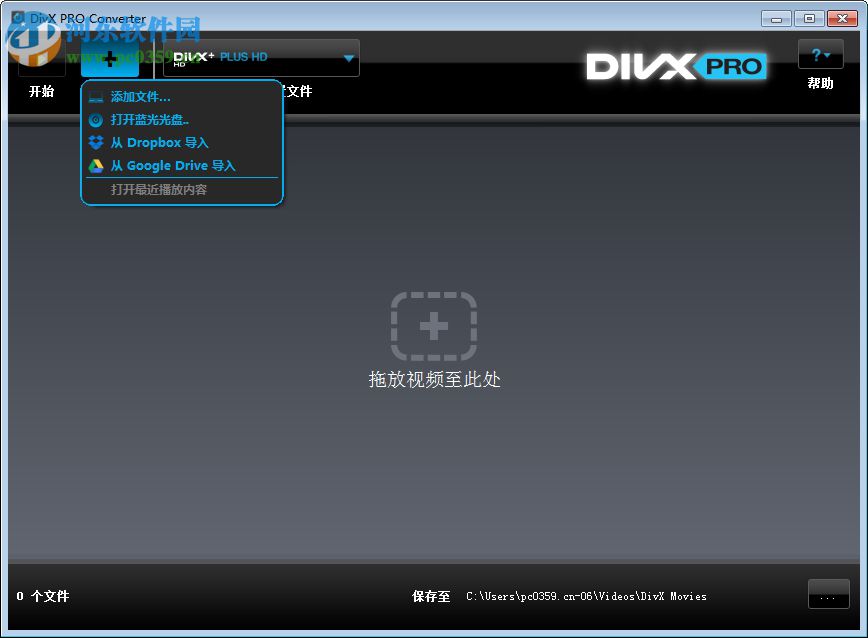Screen dimensions: 868x638
Task: Select the 开始 tab
Action: pos(40,92)
